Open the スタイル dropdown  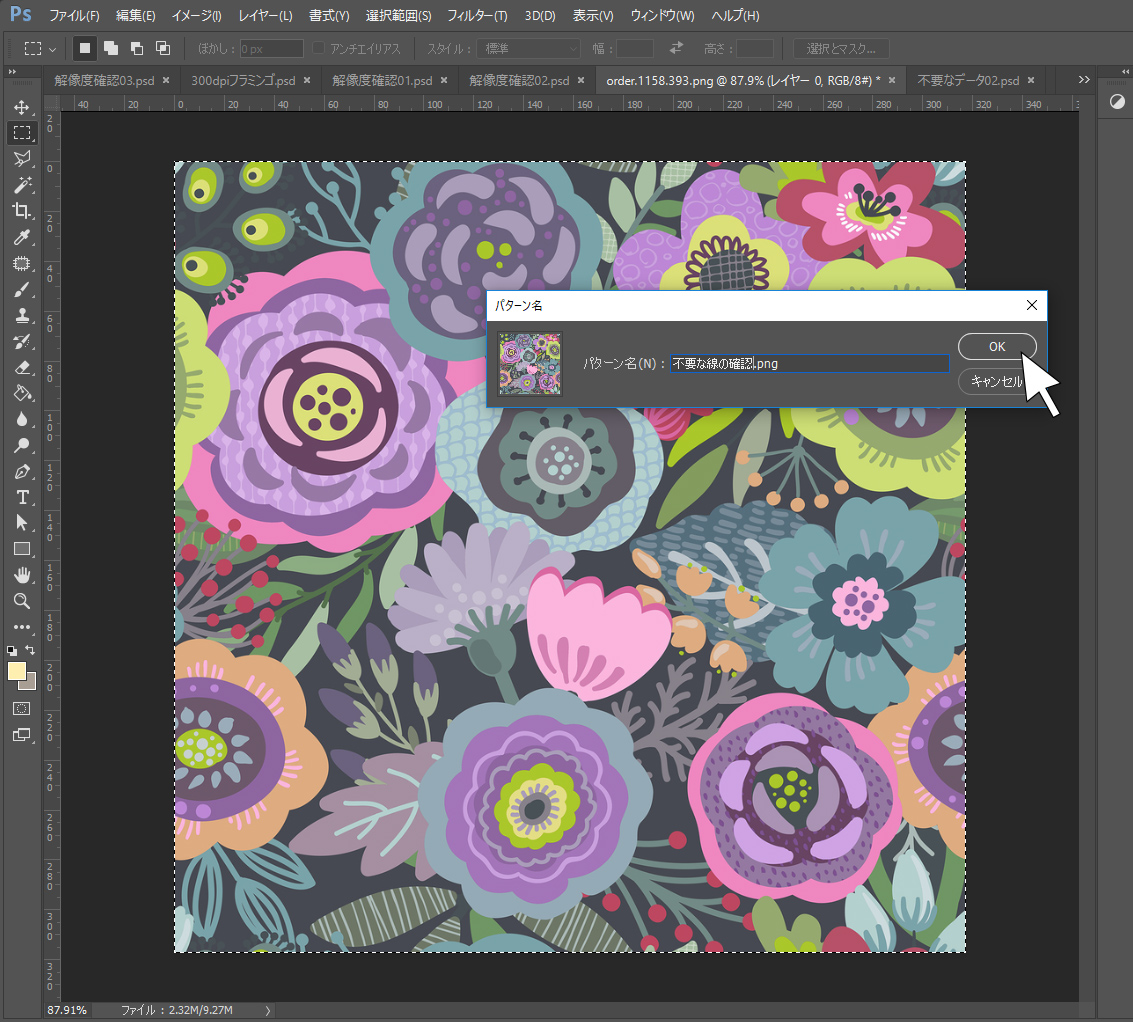point(530,48)
